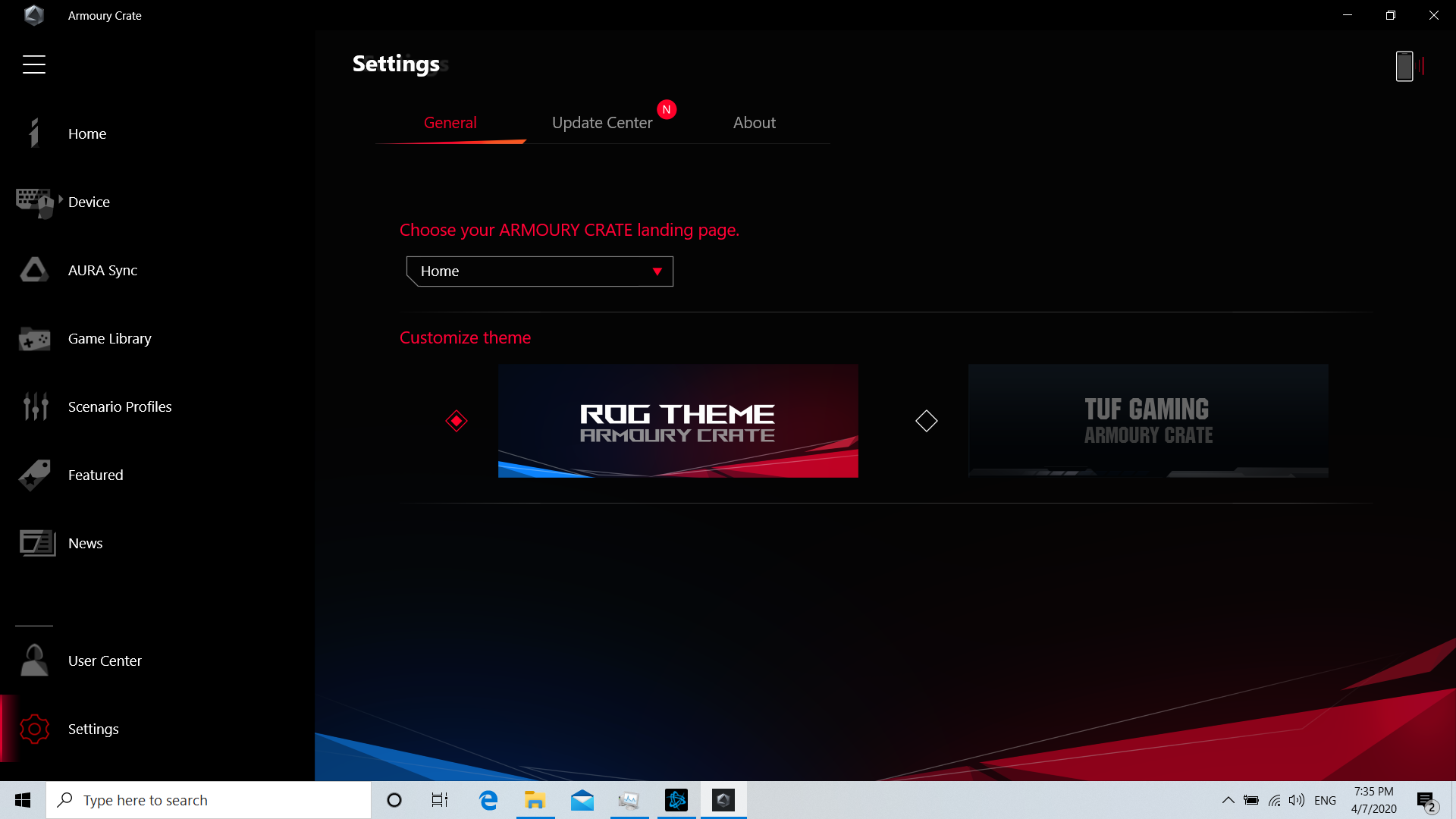
Task: Expand the Device submenu arrow
Action: coord(61,199)
